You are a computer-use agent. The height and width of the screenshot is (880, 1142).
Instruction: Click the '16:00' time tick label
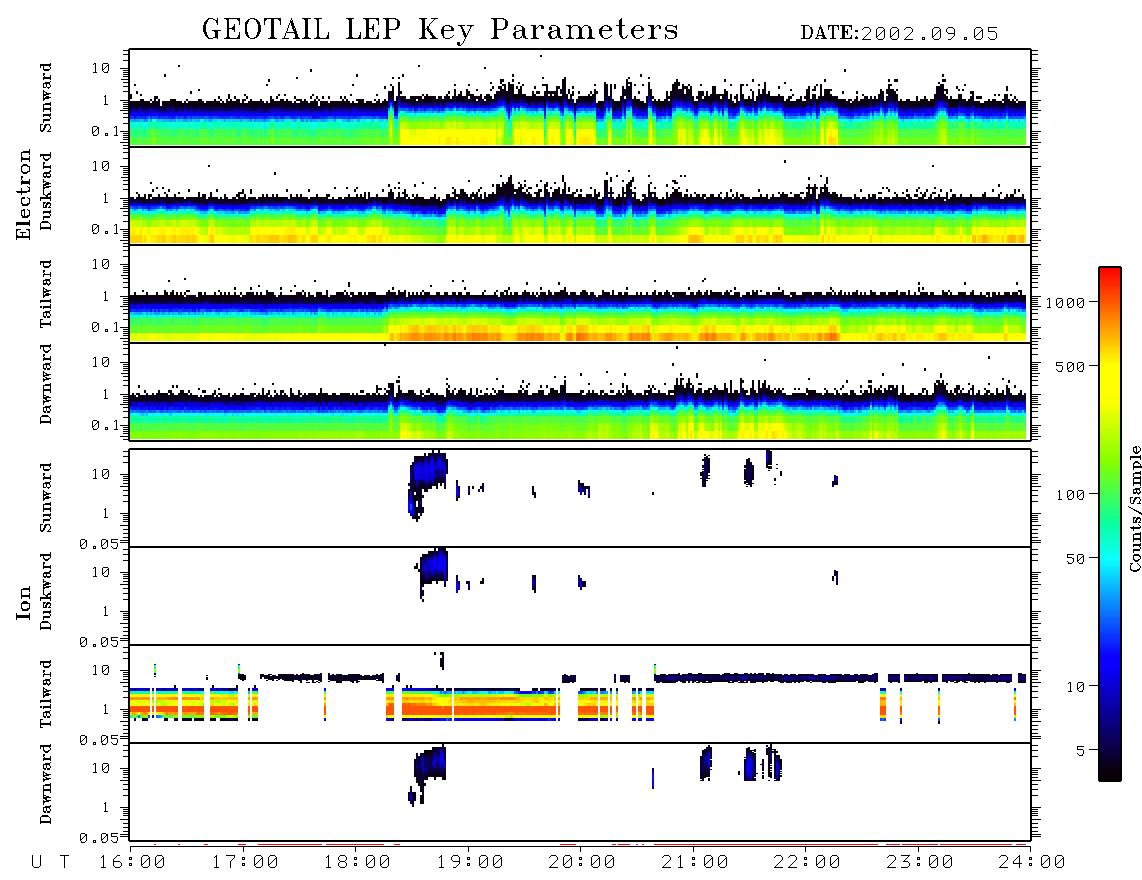pyautogui.click(x=132, y=863)
